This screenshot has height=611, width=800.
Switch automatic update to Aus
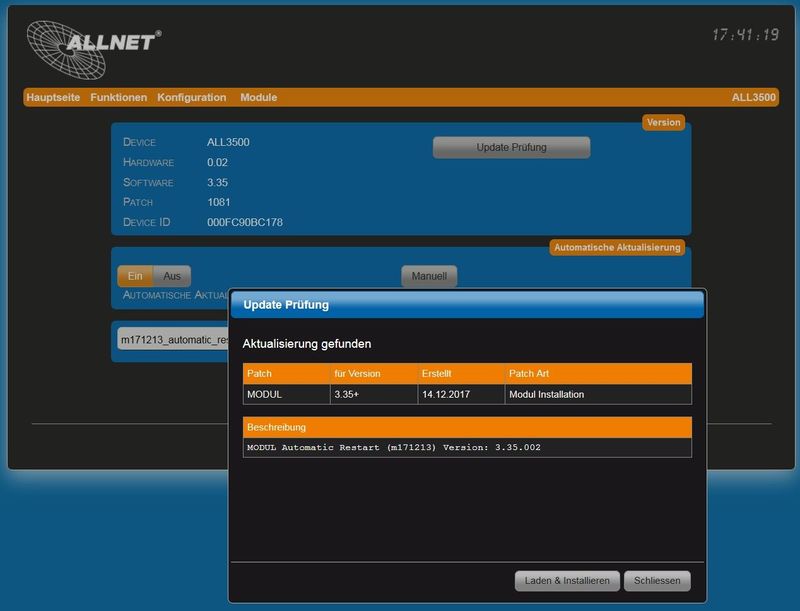(x=172, y=276)
